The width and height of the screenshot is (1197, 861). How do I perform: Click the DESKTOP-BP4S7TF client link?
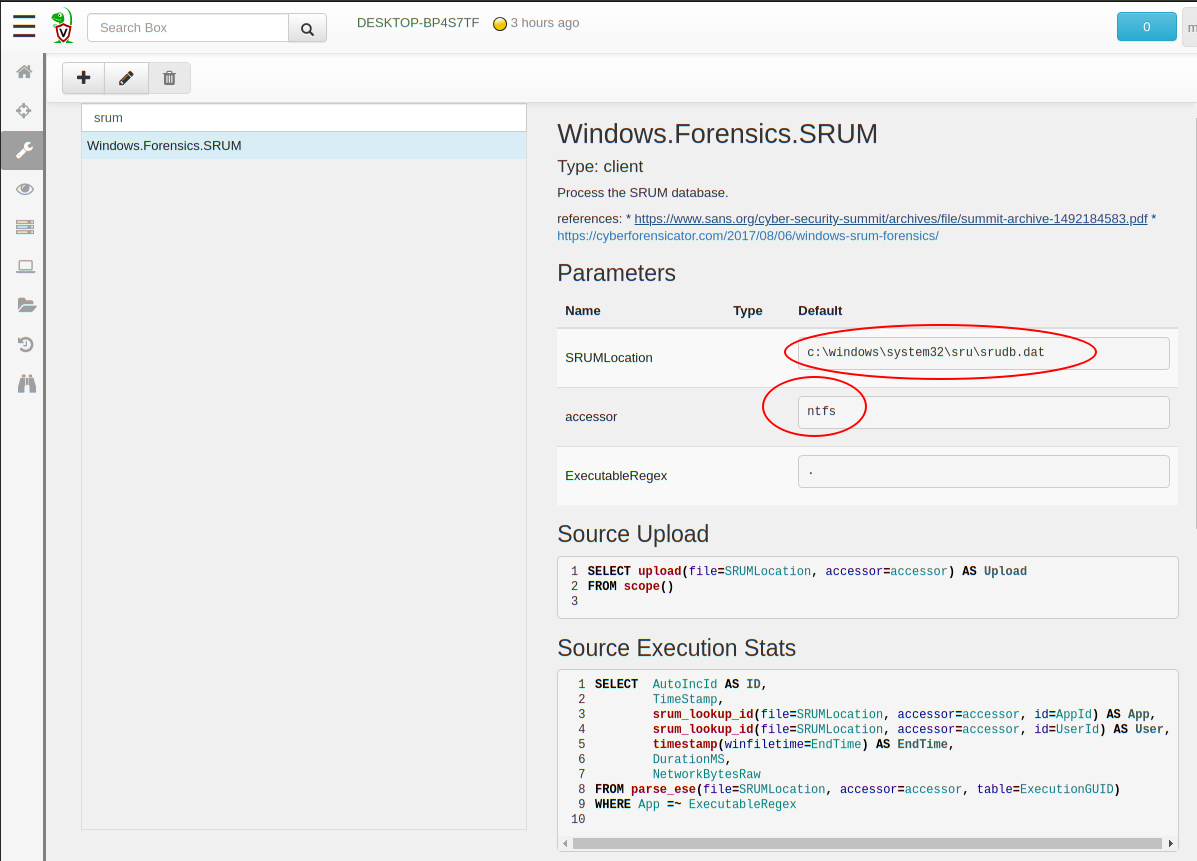pos(417,23)
